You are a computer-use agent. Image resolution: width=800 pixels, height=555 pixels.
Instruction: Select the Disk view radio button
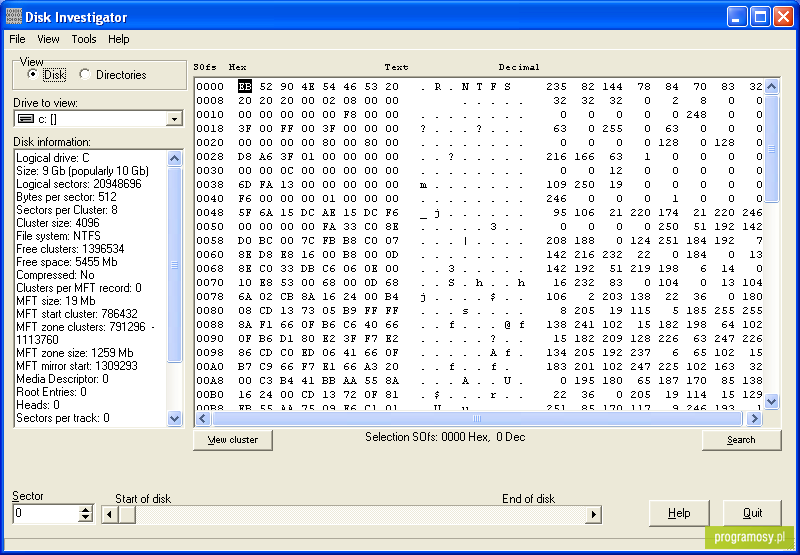34,74
